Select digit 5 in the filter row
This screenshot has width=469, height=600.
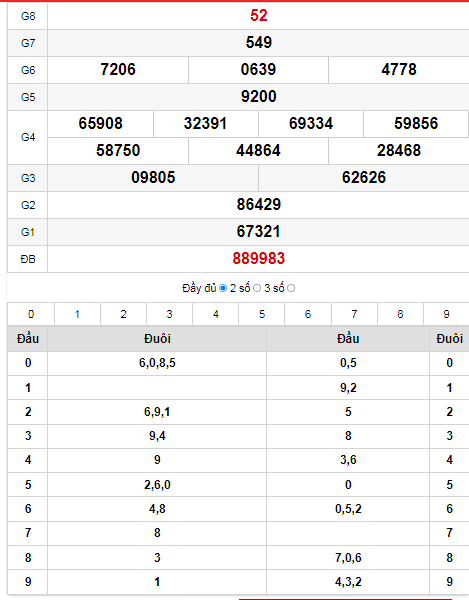tap(262, 314)
